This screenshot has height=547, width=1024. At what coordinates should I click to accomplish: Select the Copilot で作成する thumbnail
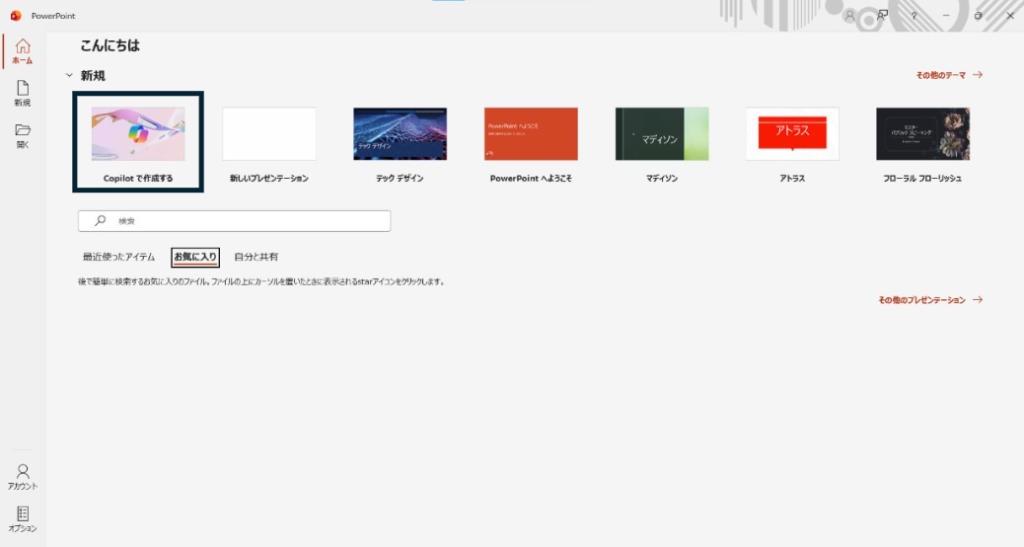[138, 135]
